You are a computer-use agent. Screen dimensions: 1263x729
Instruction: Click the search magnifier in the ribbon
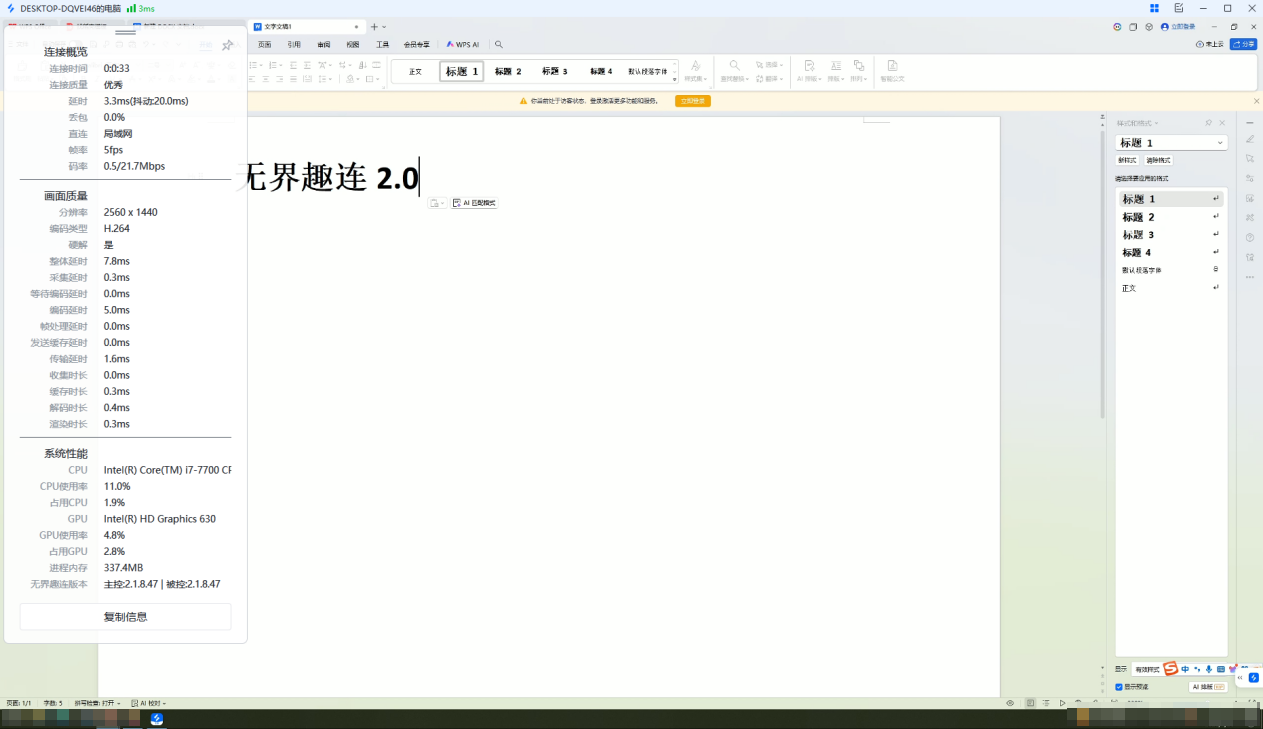499,45
